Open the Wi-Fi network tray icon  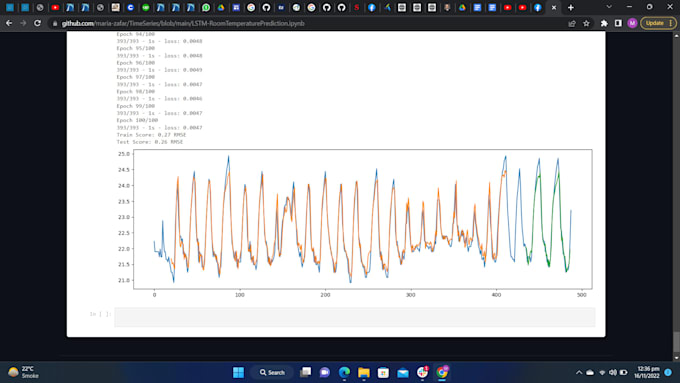tap(602, 372)
